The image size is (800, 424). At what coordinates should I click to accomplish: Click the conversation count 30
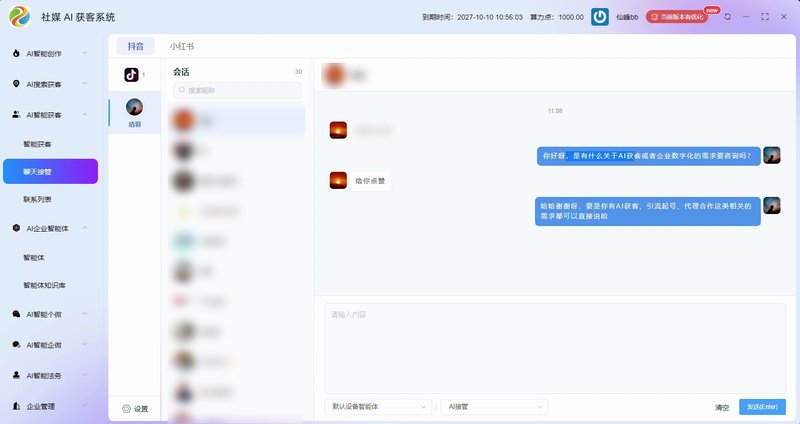pyautogui.click(x=298, y=71)
